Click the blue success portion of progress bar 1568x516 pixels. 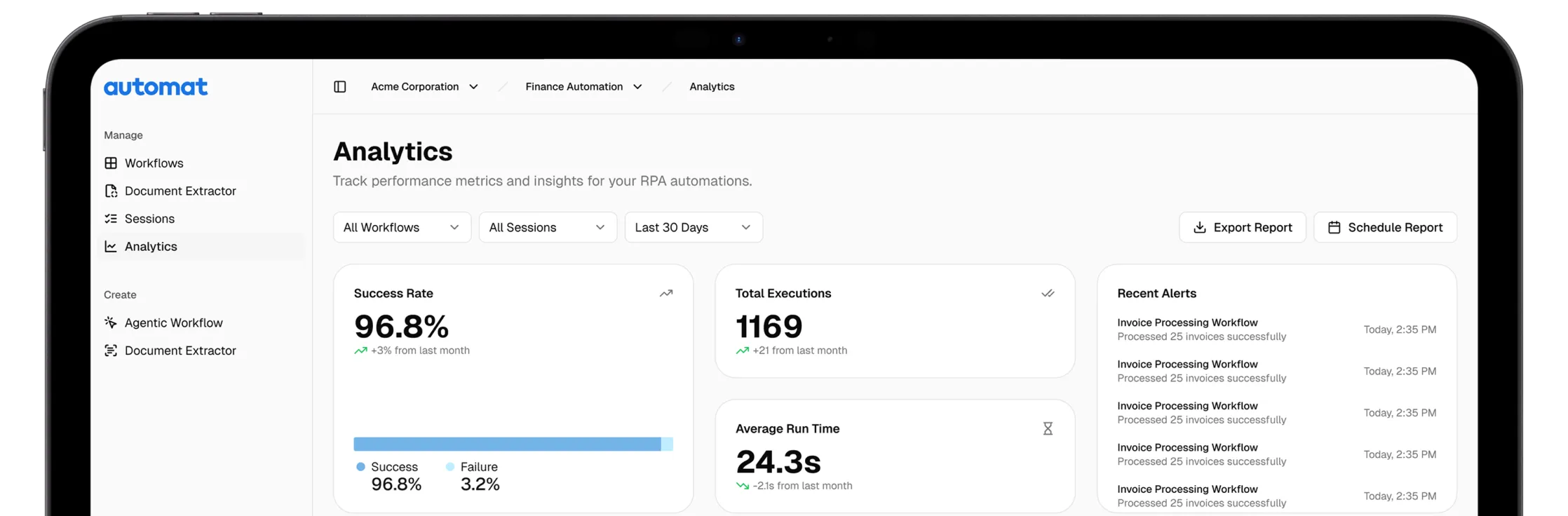click(x=507, y=444)
